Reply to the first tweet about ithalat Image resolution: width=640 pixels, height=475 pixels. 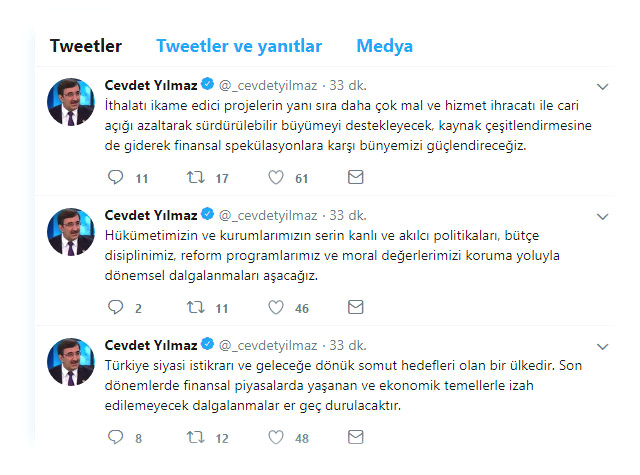pyautogui.click(x=115, y=178)
